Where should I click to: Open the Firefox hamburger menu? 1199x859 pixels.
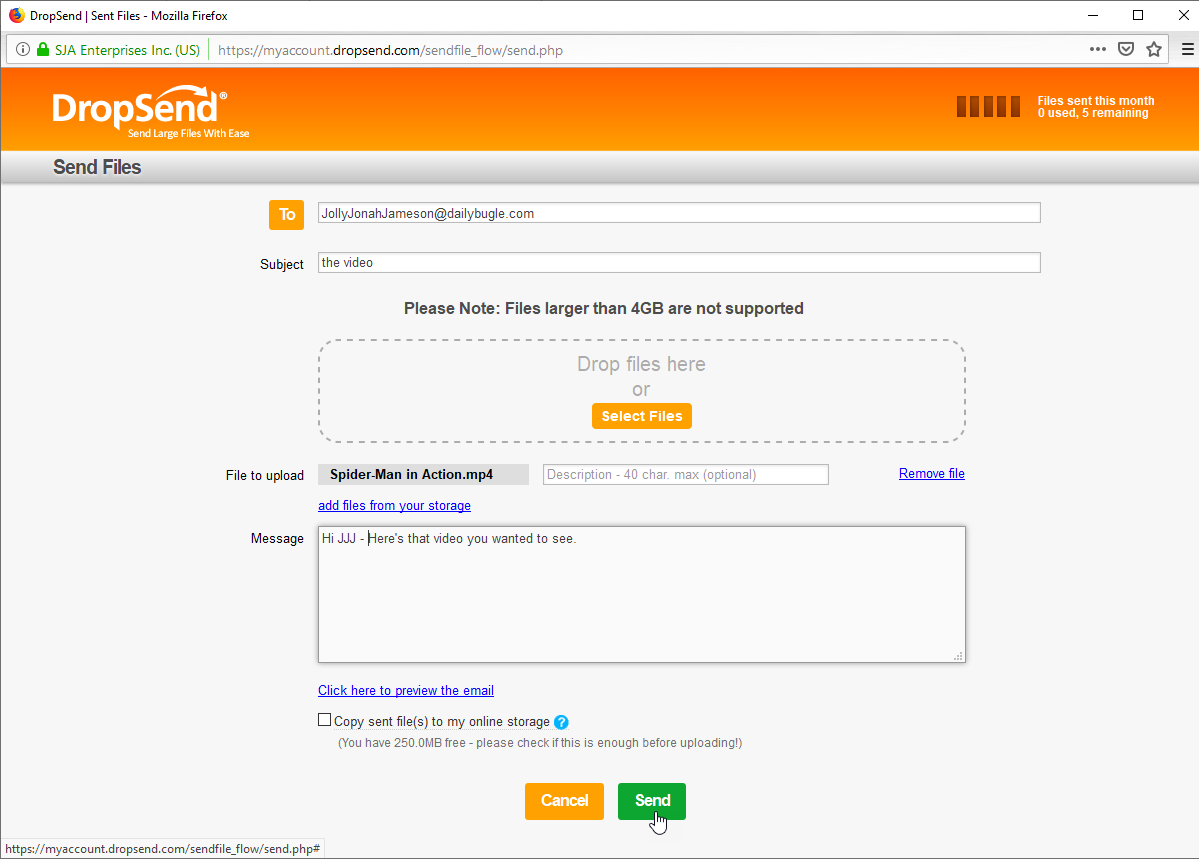(x=1188, y=50)
